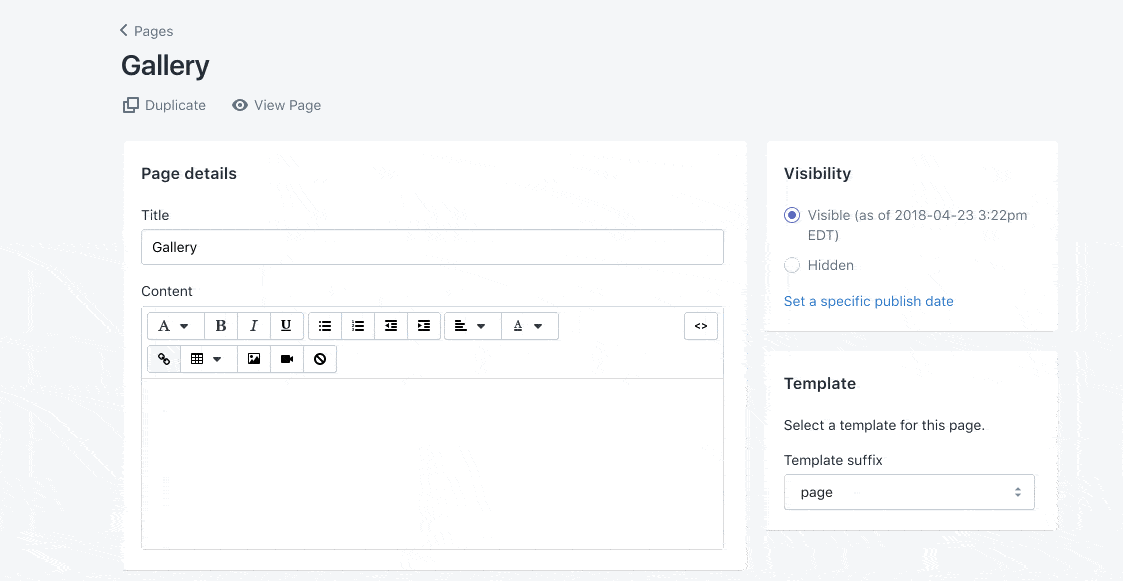Screen dimensions: 1123x581
Task: Open the text alignment dropdown
Action: [x=473, y=326]
